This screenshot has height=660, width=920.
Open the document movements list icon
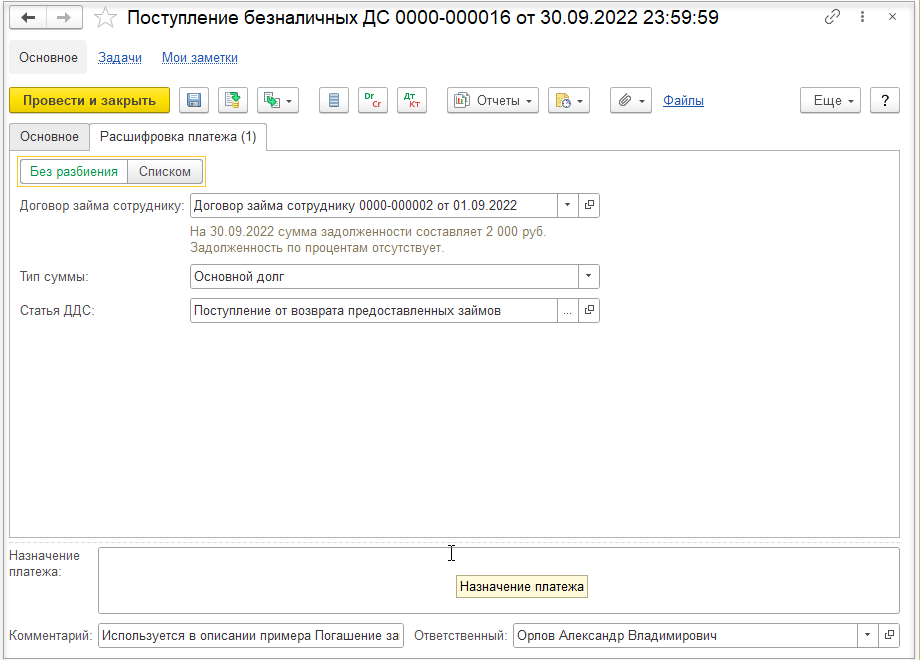point(334,100)
